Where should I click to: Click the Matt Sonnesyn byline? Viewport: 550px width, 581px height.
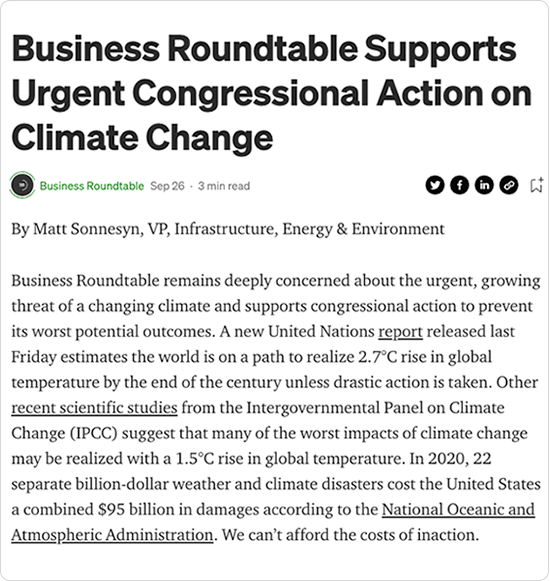click(x=228, y=229)
